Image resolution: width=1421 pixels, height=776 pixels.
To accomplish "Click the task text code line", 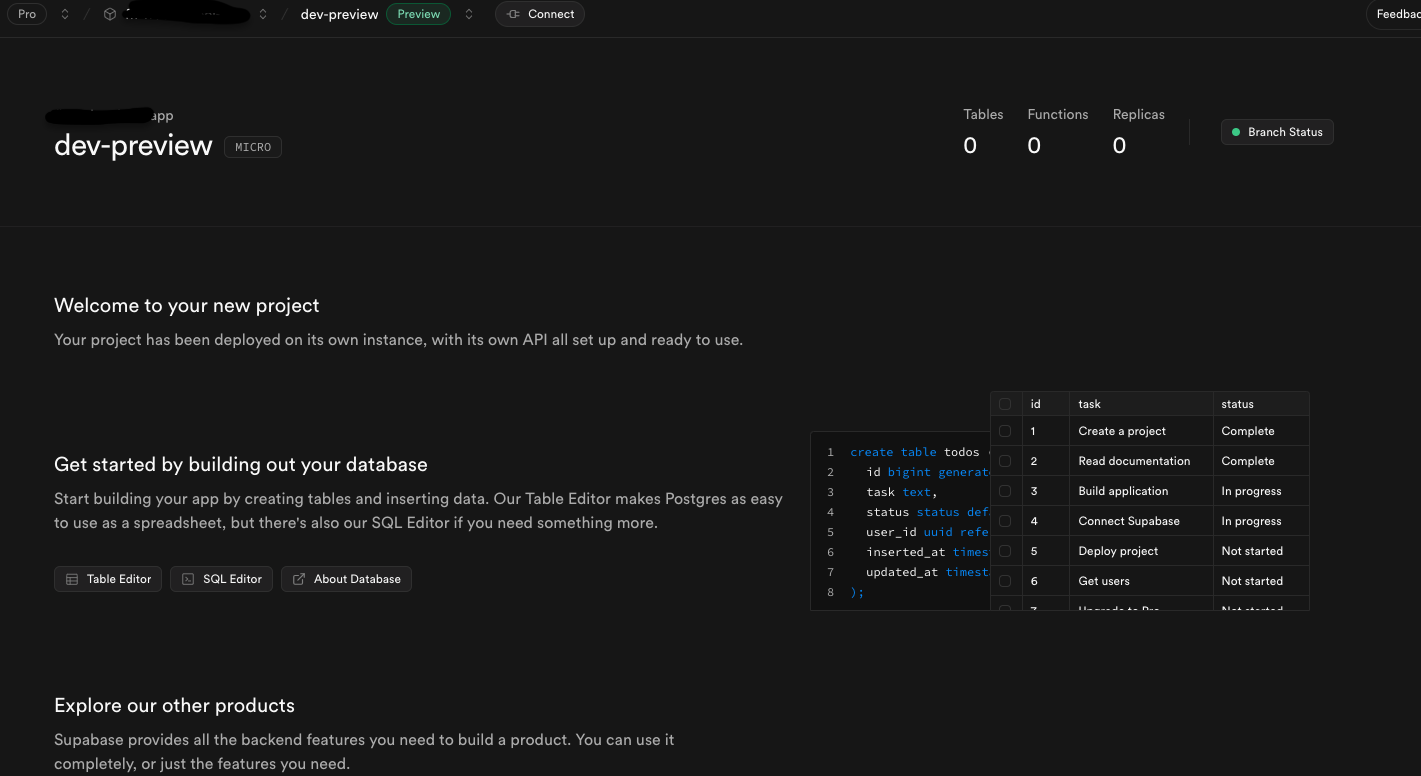I will [902, 492].
